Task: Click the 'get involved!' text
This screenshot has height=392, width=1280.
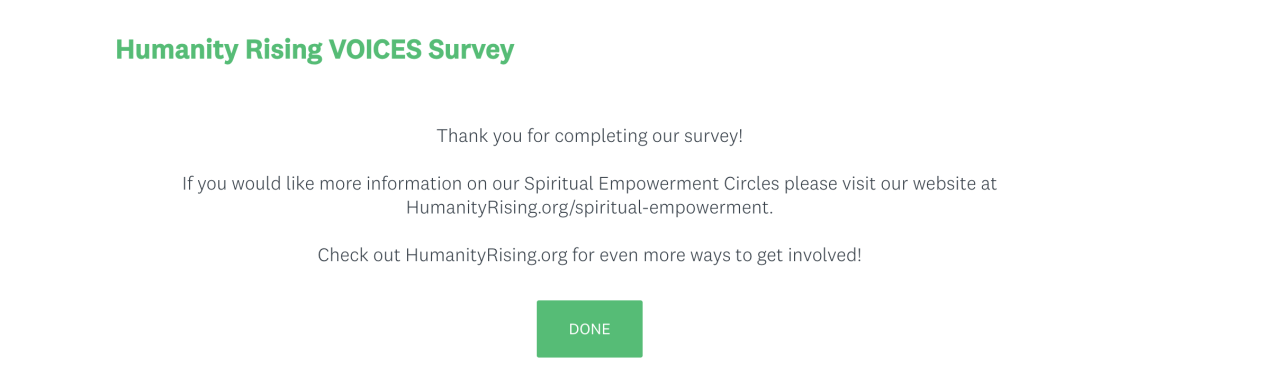Action: (807, 255)
